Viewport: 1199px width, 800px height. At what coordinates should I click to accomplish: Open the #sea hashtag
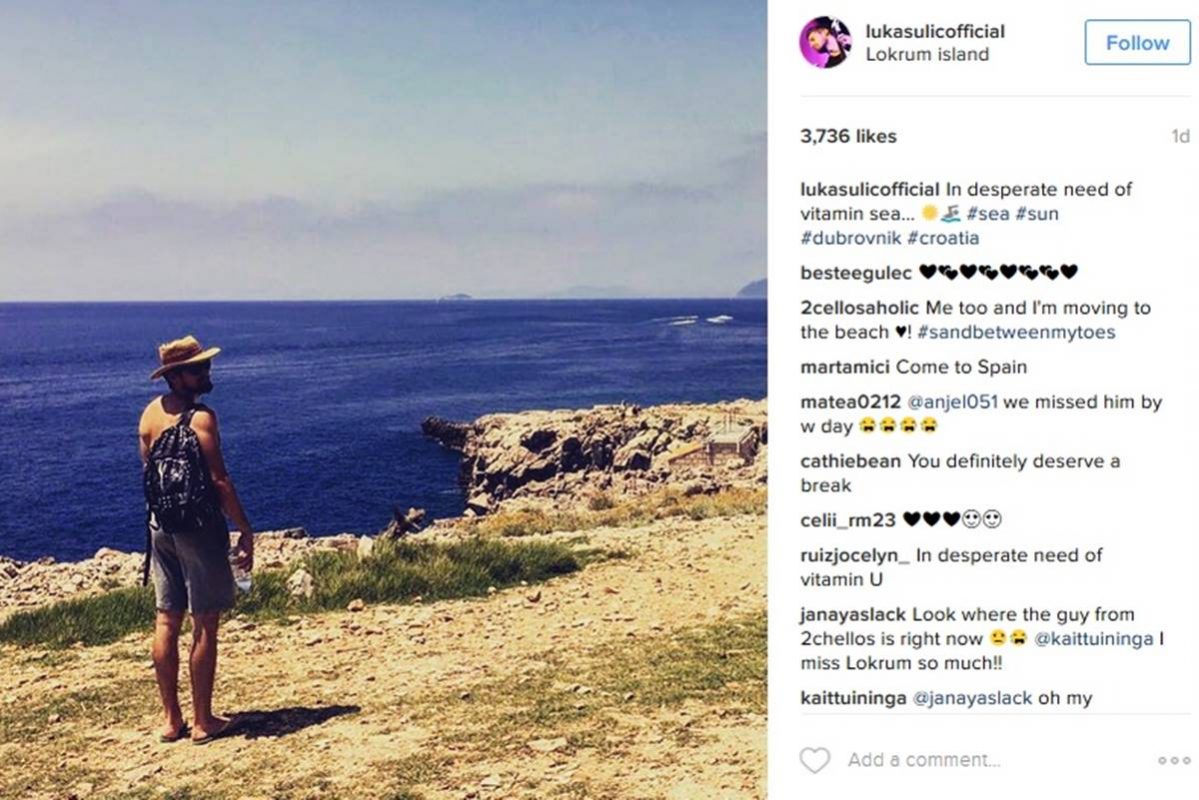click(x=988, y=213)
